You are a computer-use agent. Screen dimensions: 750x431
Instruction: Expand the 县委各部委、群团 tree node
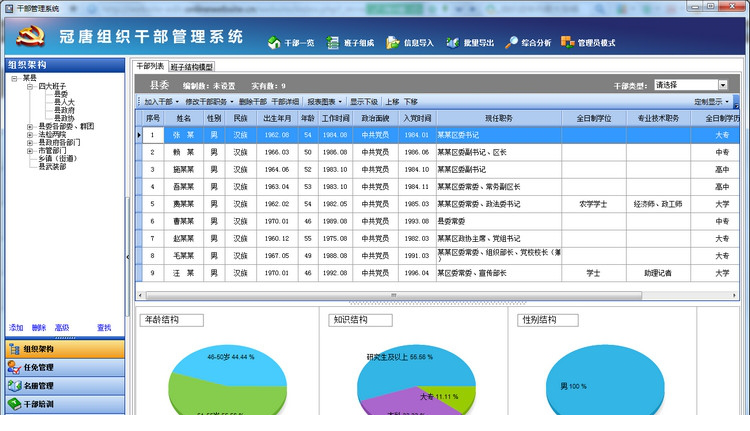30,127
